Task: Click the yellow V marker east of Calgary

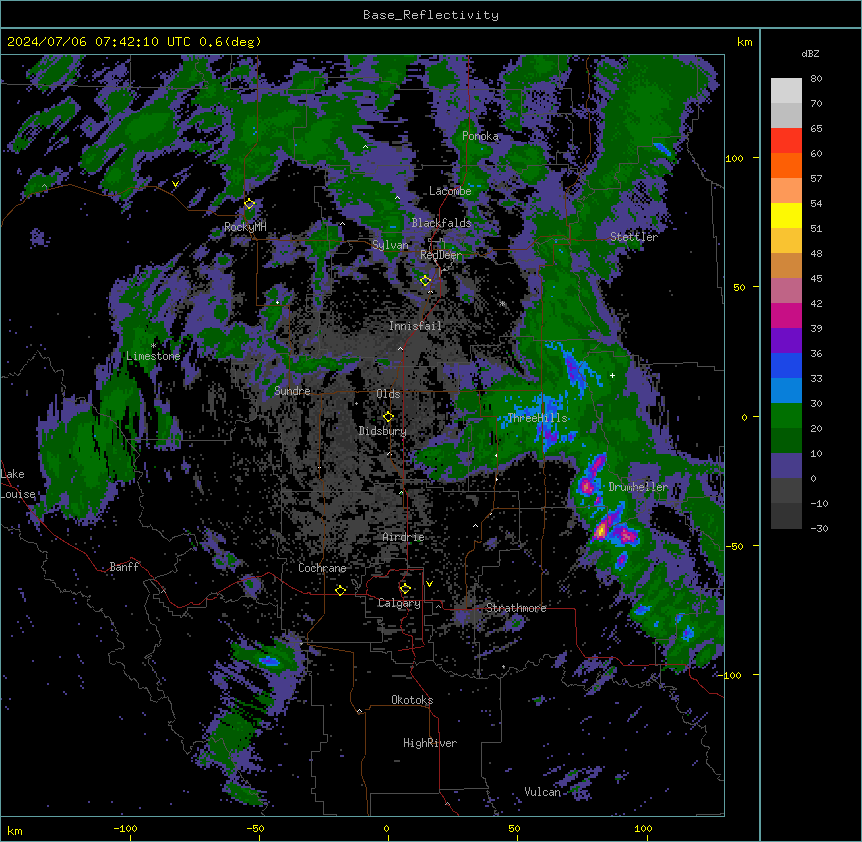Action: (x=429, y=584)
